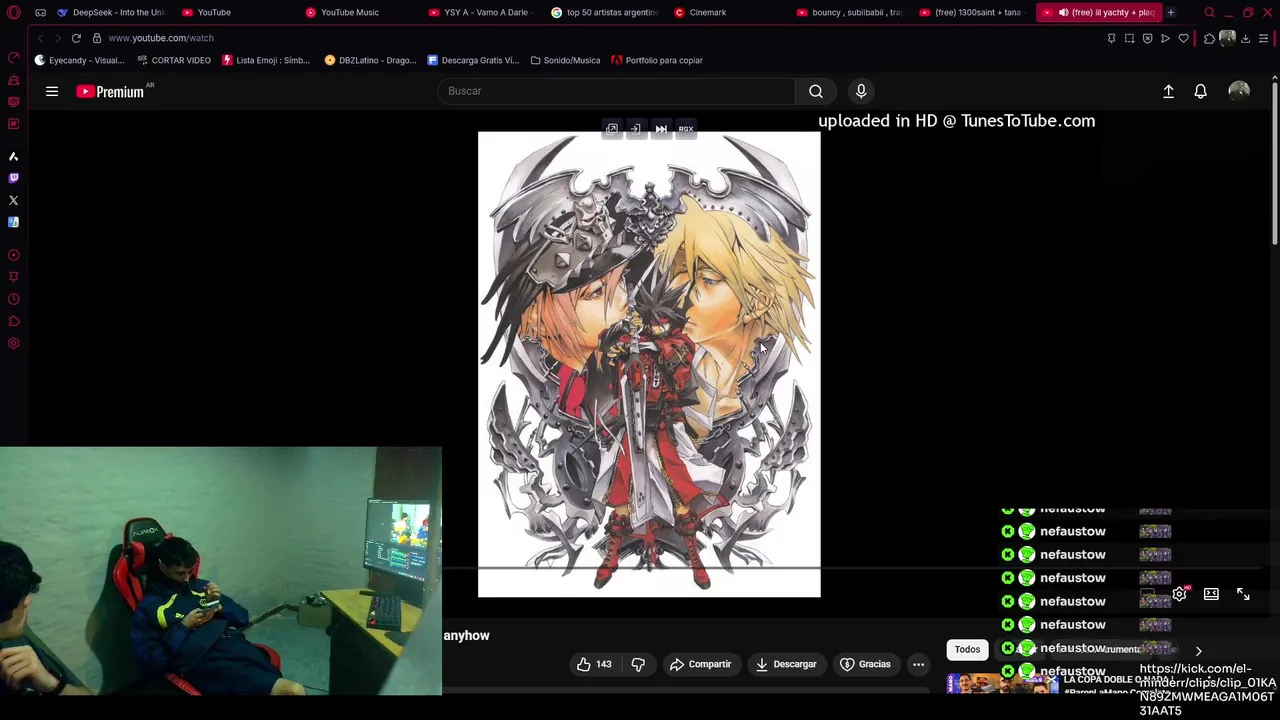The width and height of the screenshot is (1280, 720).
Task: Open the DBZLatino bookmark
Action: (370, 60)
